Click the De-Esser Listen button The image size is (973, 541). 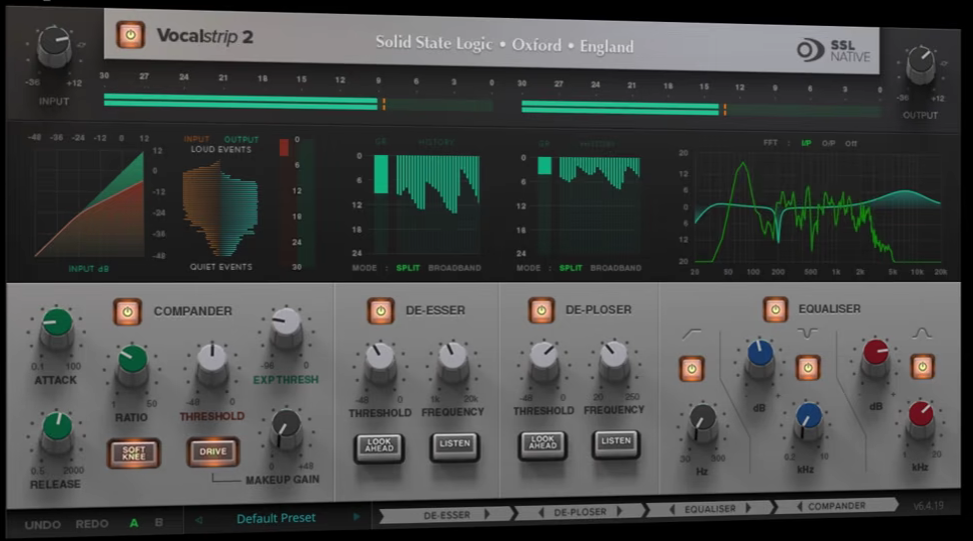(455, 445)
